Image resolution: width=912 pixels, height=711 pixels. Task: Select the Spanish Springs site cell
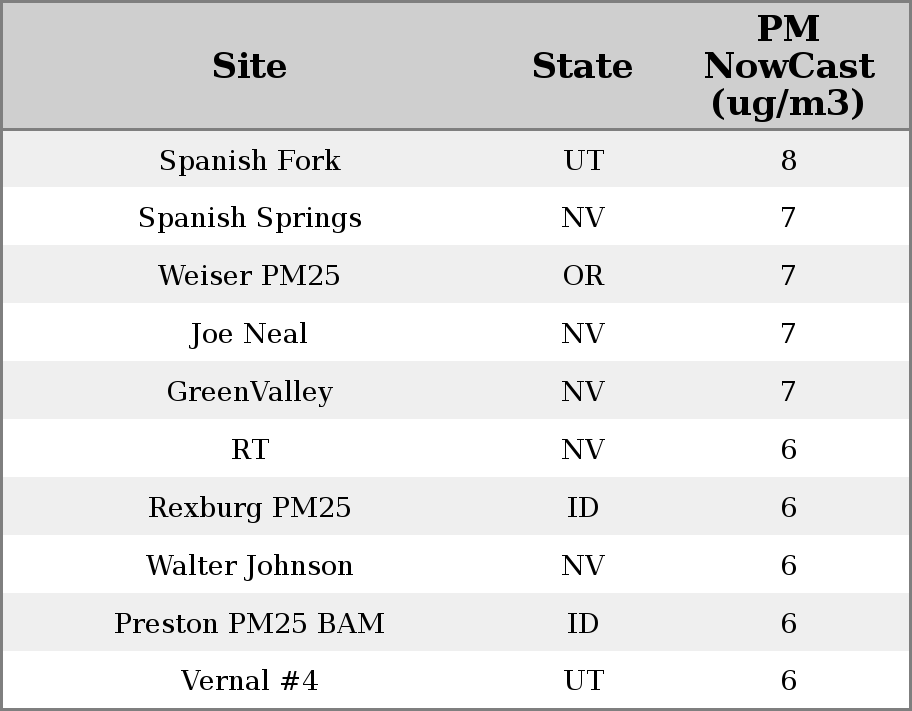(249, 218)
